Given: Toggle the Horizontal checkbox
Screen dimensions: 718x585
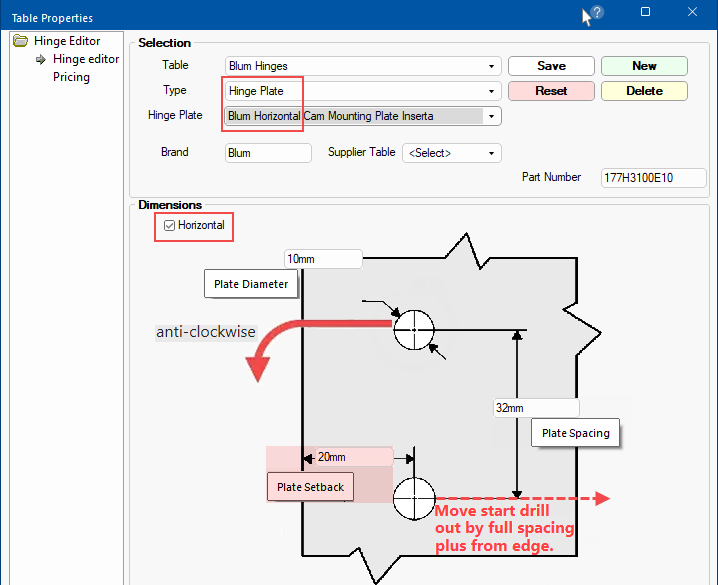Looking at the screenshot, I should [x=169, y=226].
